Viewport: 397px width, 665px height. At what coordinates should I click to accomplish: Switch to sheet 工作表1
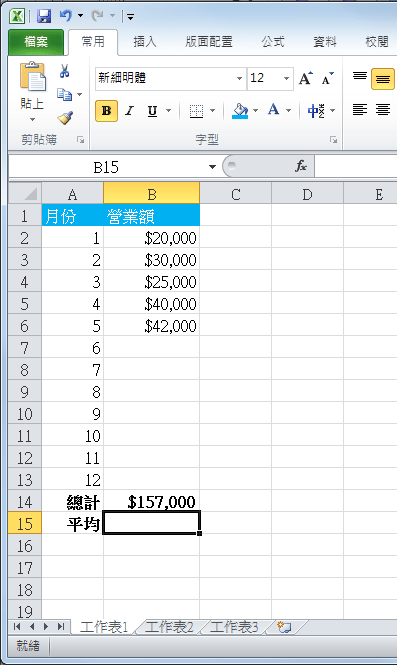coord(104,627)
